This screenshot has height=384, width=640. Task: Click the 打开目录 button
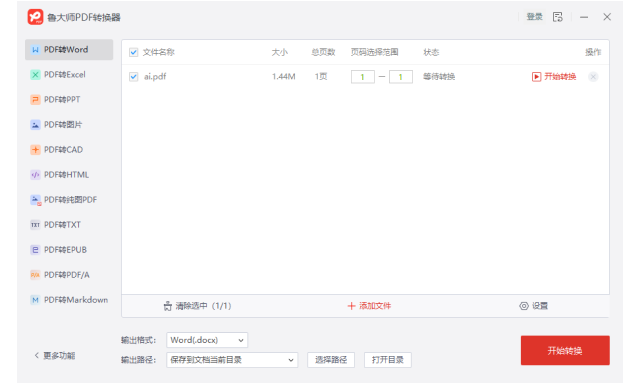tap(388, 360)
